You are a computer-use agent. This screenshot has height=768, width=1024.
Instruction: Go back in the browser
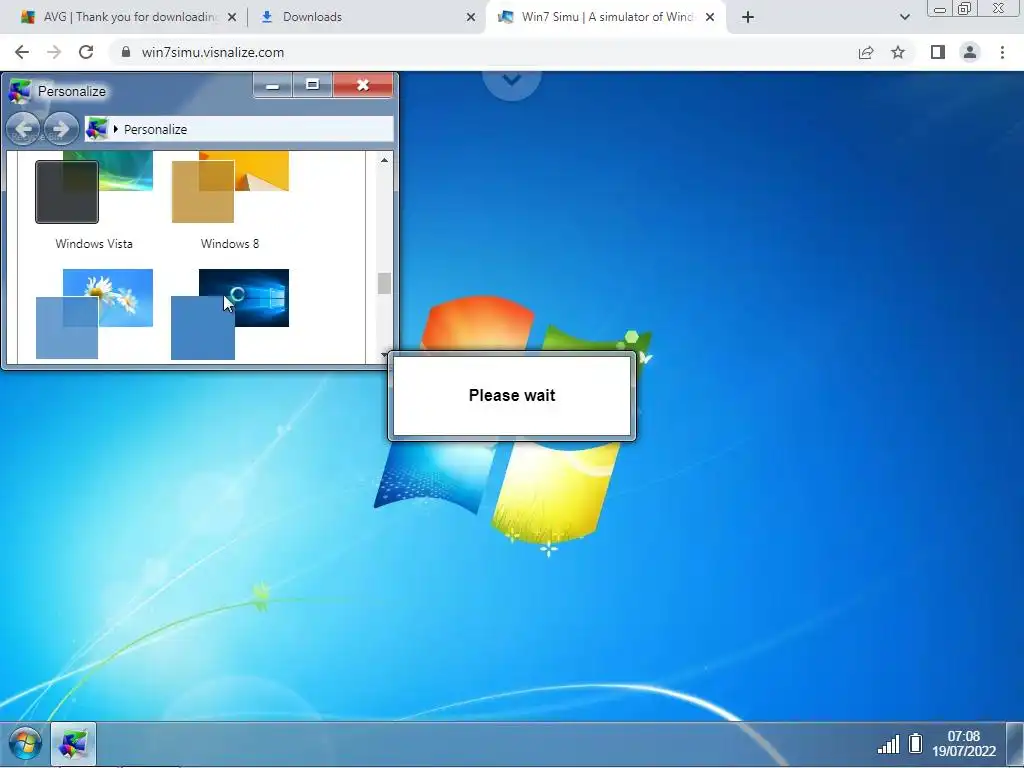pos(22,52)
